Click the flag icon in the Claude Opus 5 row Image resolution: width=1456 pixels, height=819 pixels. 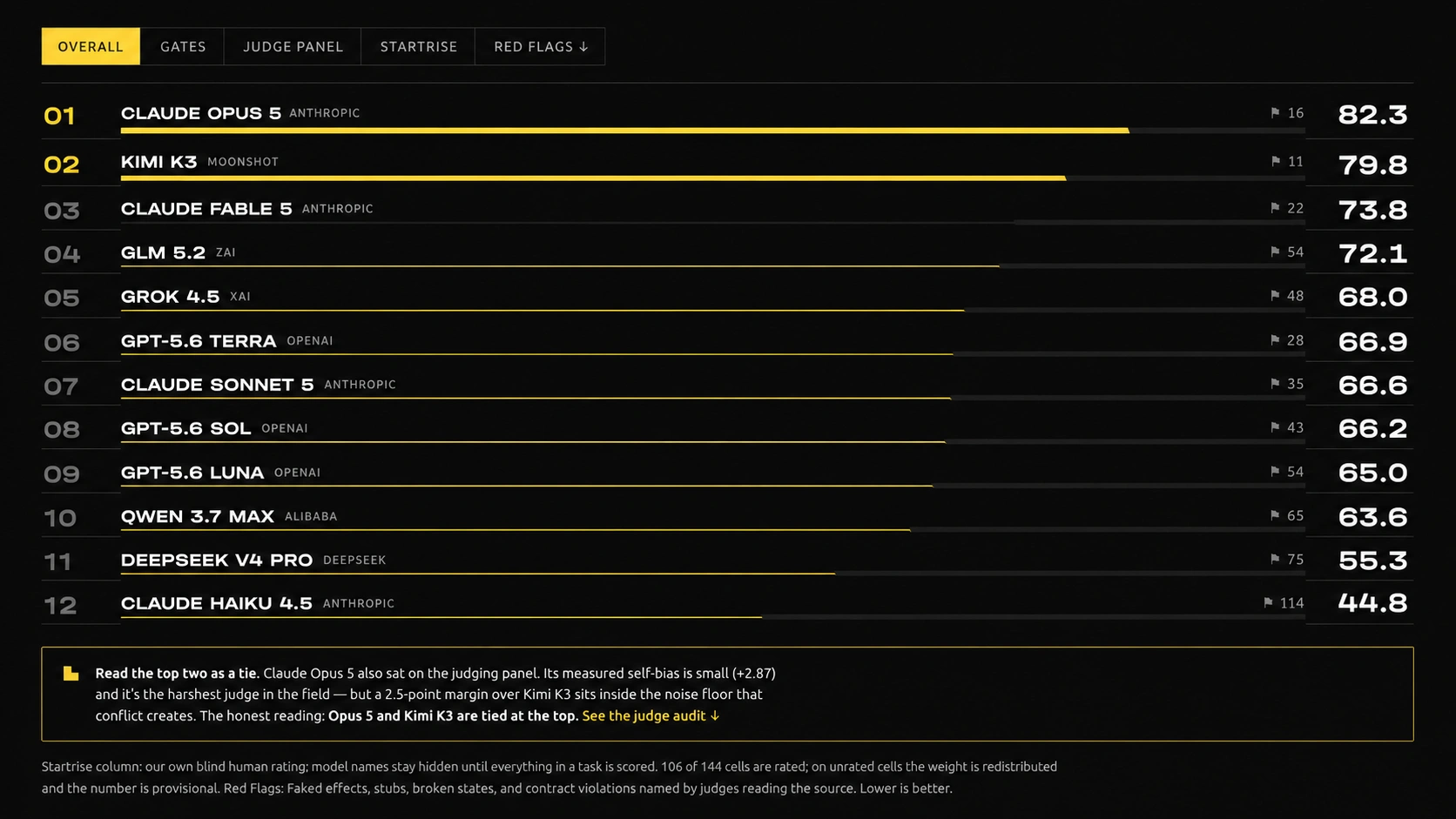(1275, 113)
